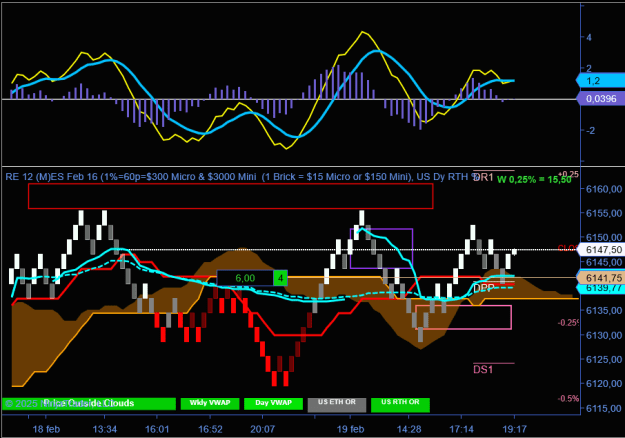
Task: Click the green '4' box beside 6,00
Action: (x=280, y=278)
